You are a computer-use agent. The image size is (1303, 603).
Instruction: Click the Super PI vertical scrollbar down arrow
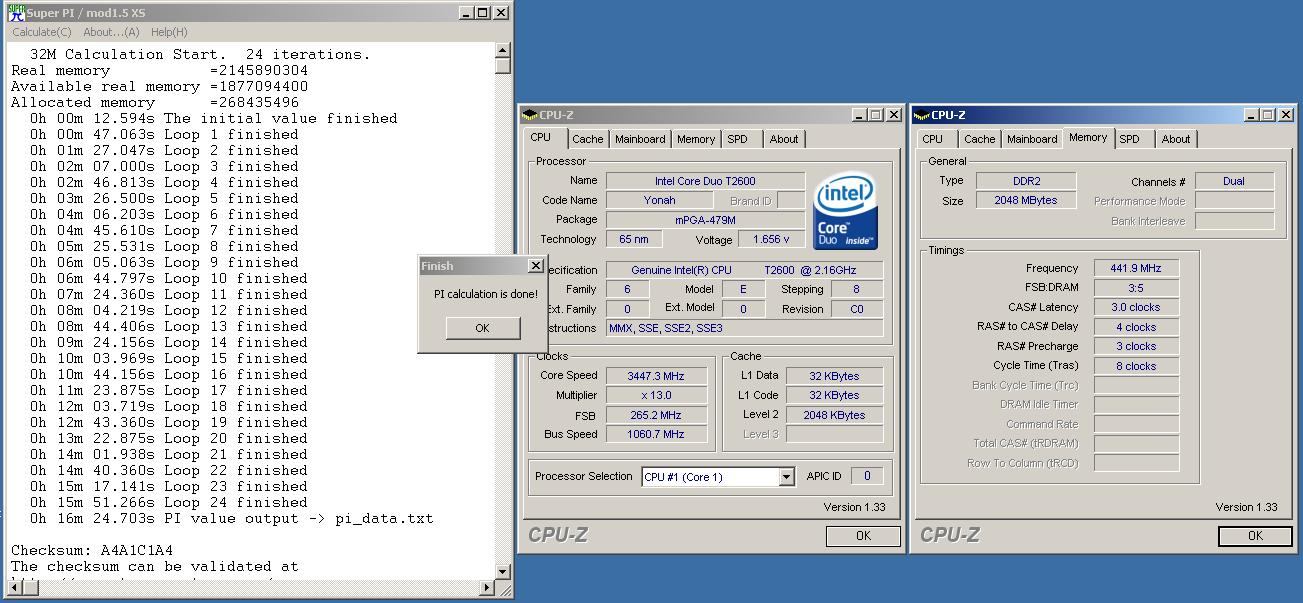(503, 571)
